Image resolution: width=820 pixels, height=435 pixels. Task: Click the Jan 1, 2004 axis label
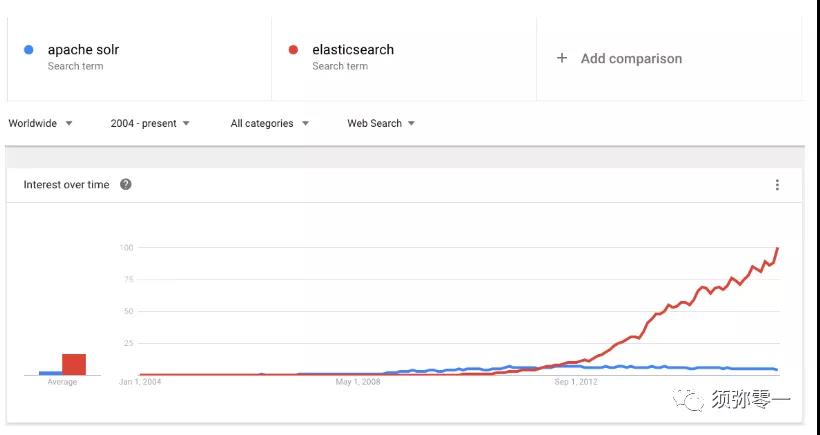pos(140,382)
